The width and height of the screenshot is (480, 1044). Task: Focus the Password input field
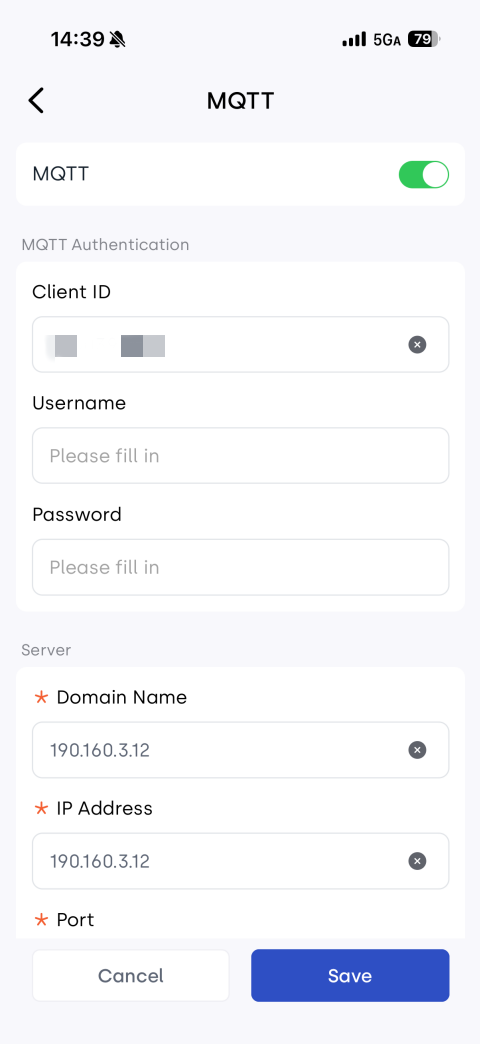click(x=240, y=567)
